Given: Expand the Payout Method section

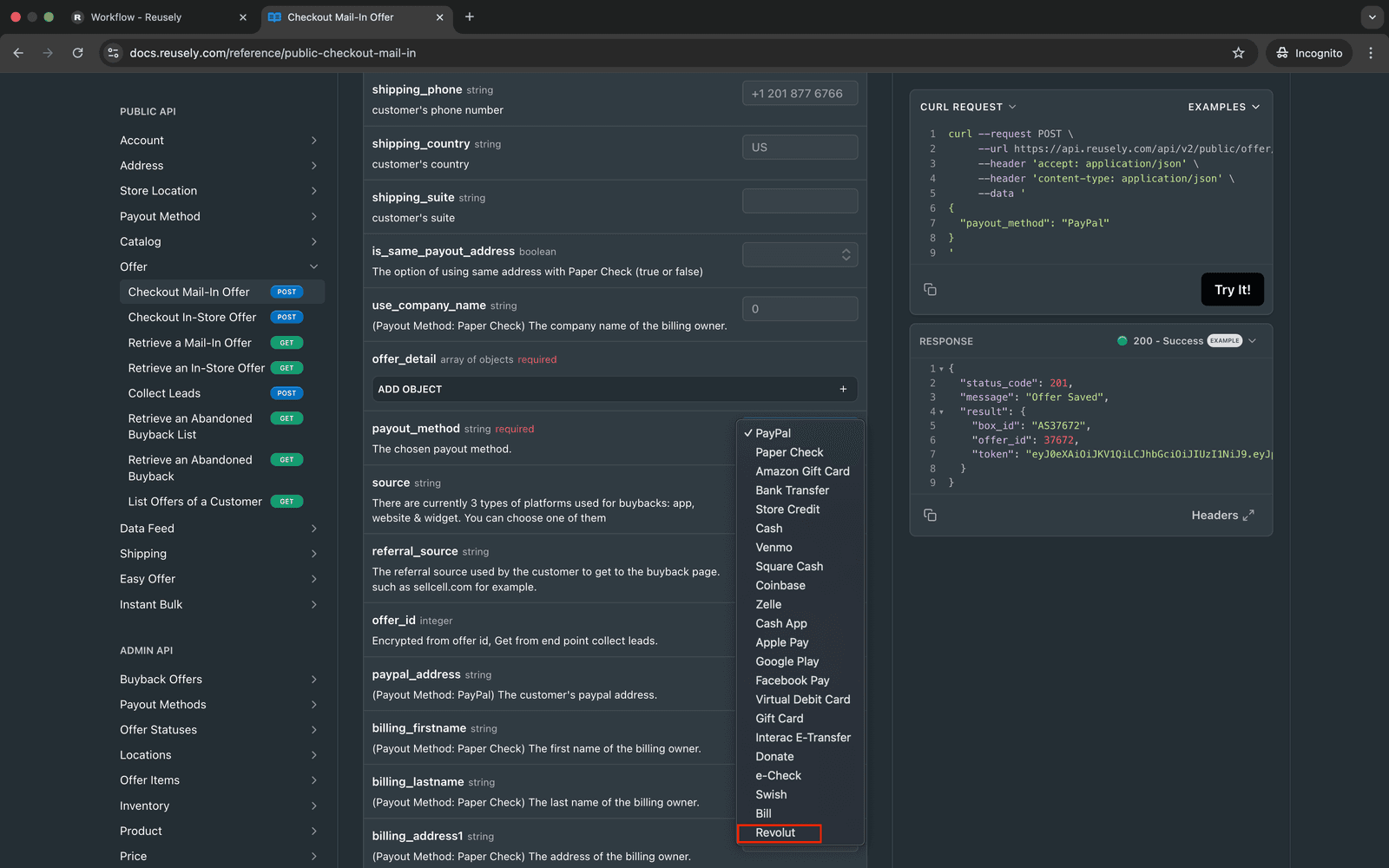Looking at the screenshot, I should pos(221,216).
